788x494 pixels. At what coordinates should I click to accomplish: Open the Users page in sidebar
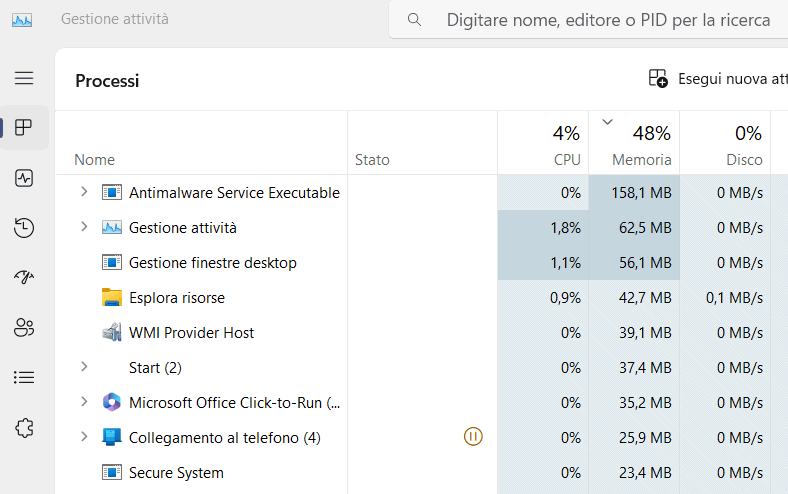point(24,328)
